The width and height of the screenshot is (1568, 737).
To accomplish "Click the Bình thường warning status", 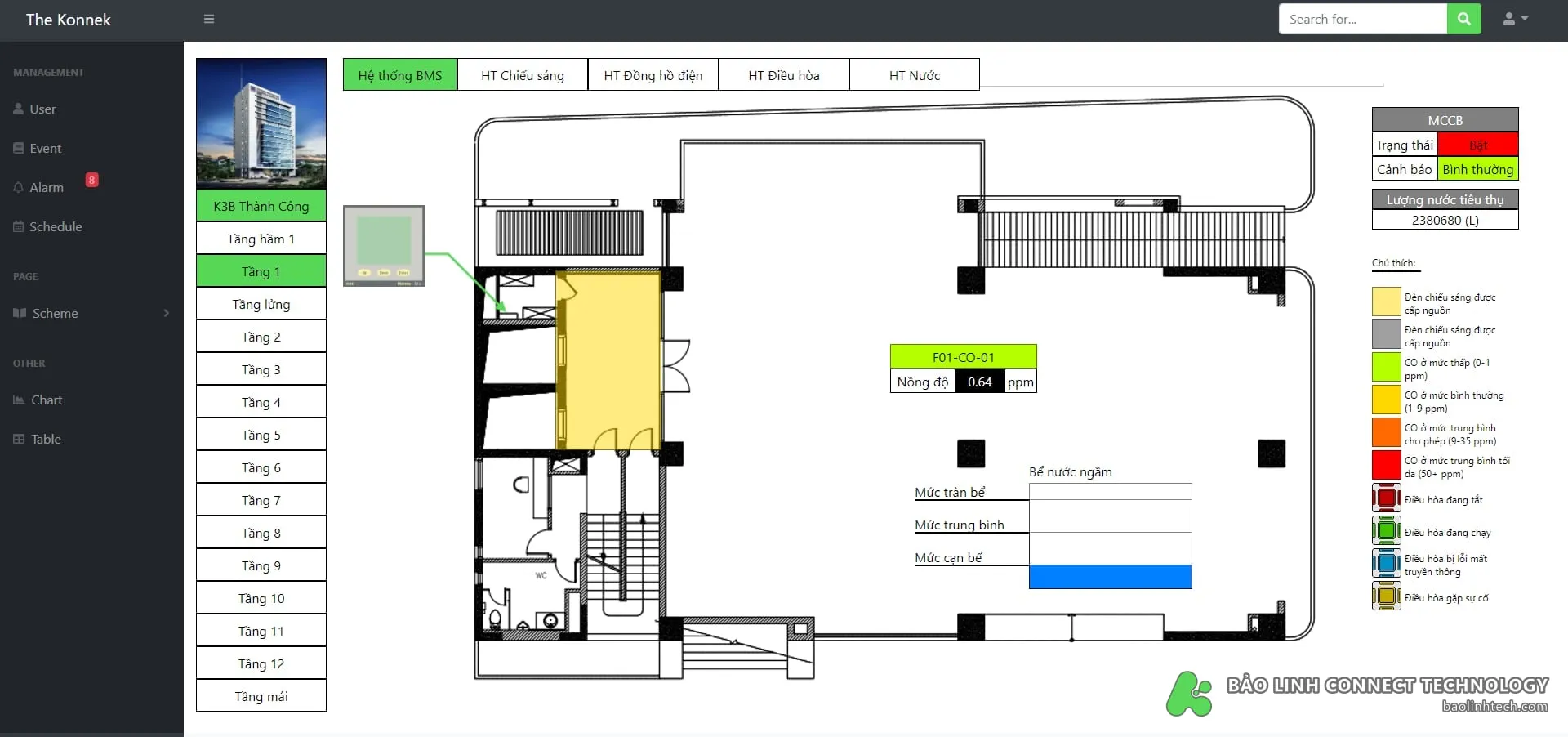I will click(1477, 169).
